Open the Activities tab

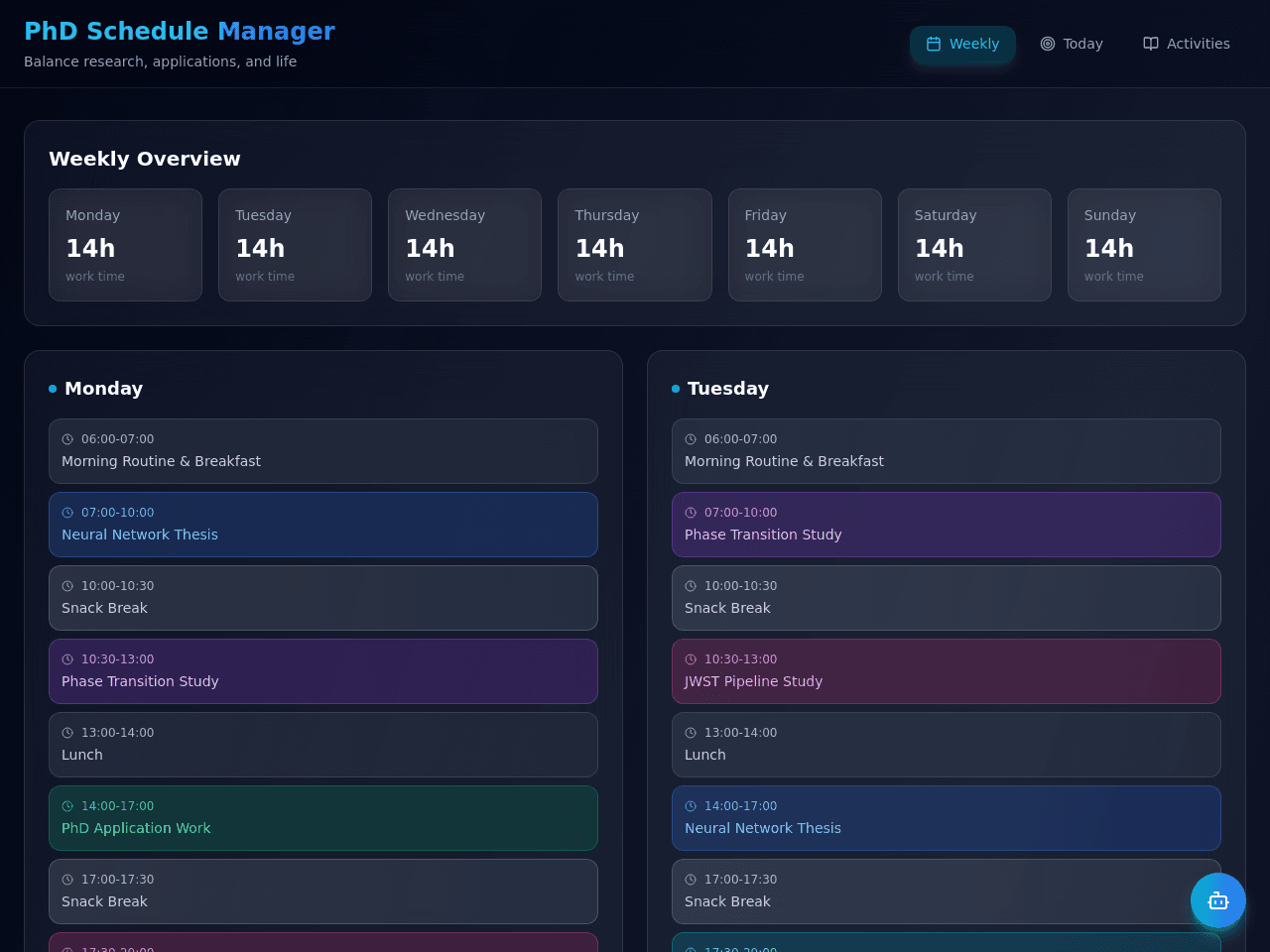click(x=1187, y=44)
